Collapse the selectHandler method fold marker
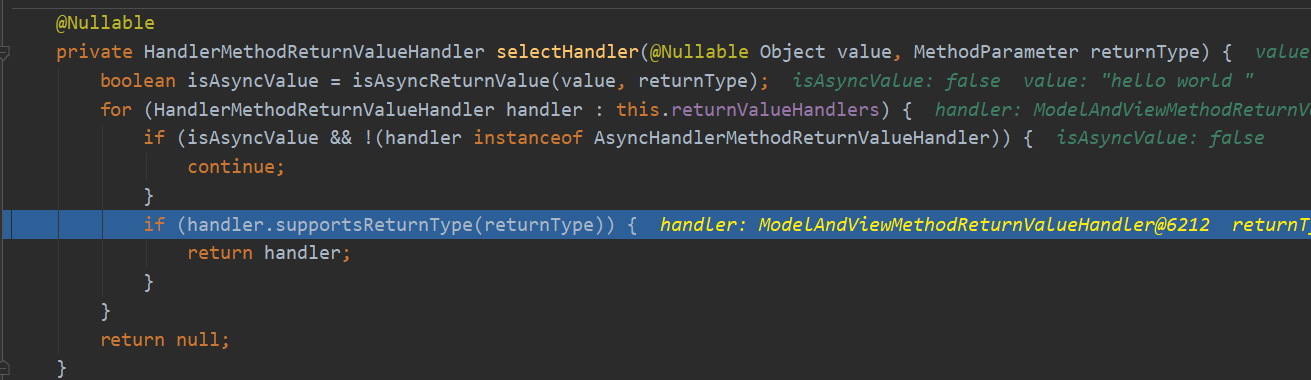The height and width of the screenshot is (380, 1311). pyautogui.click(x=4, y=52)
